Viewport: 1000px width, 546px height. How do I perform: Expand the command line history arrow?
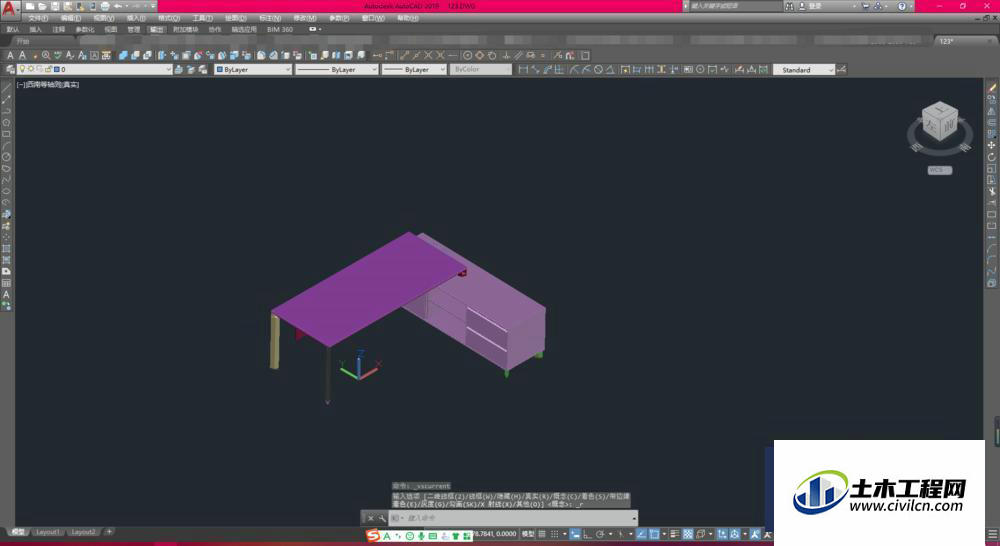[x=634, y=518]
